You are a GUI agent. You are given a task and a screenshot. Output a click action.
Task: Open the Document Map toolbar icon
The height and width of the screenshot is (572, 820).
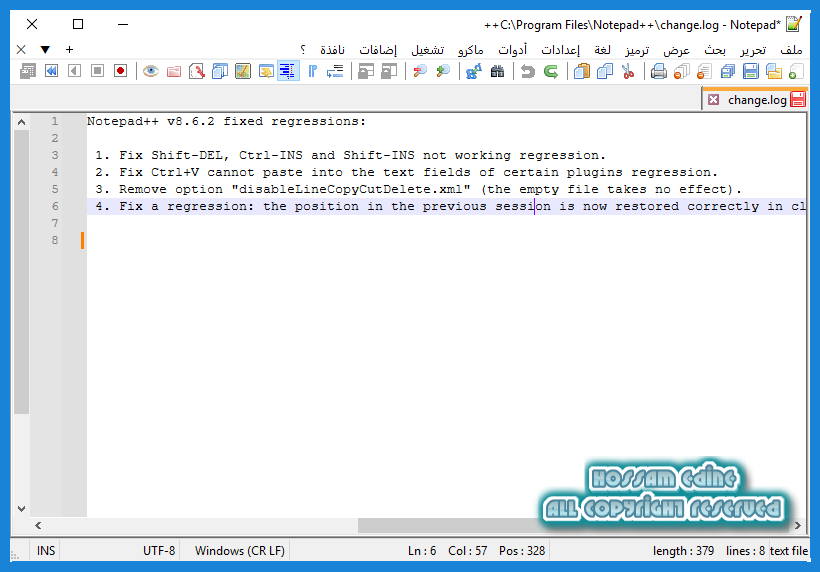tap(243, 71)
